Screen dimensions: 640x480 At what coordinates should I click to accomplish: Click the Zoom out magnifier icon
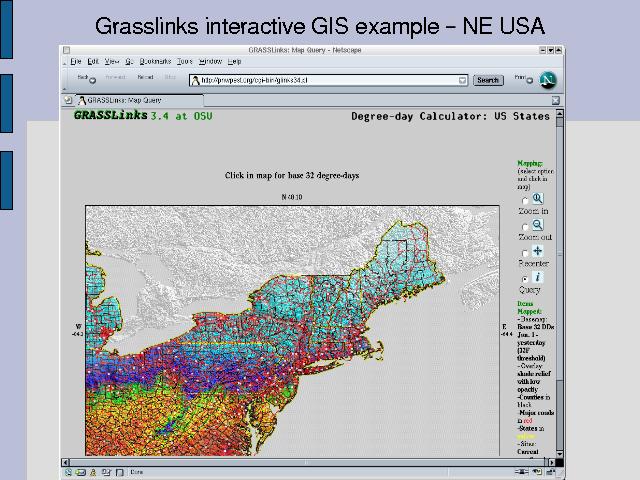tap(537, 226)
